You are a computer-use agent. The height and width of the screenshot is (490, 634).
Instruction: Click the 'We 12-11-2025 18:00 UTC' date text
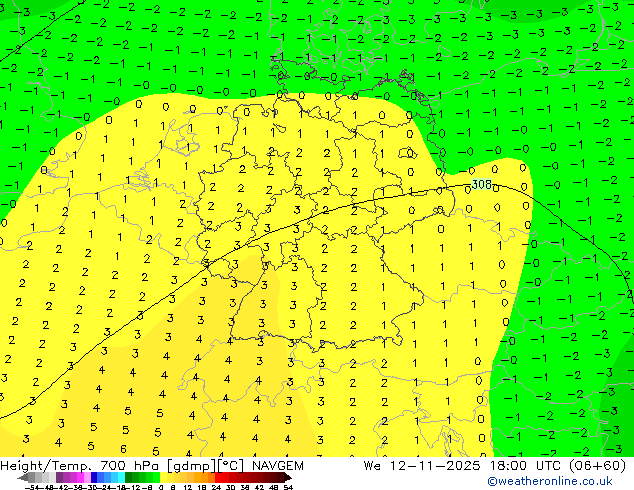point(462,466)
